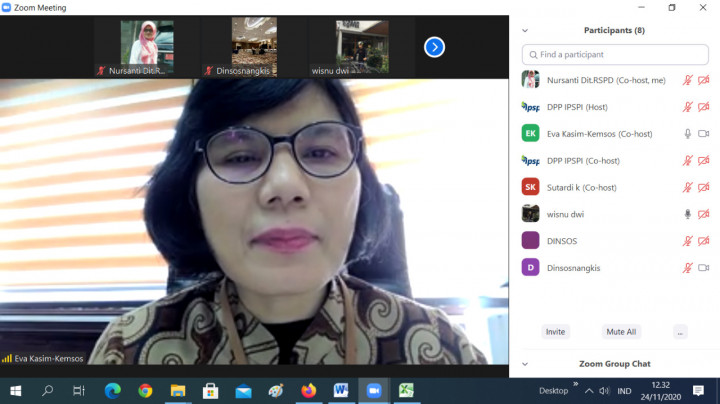The image size is (720, 404).
Task: Click Nursanti Dit.RSPD disabled video icon
Action: tap(704, 80)
